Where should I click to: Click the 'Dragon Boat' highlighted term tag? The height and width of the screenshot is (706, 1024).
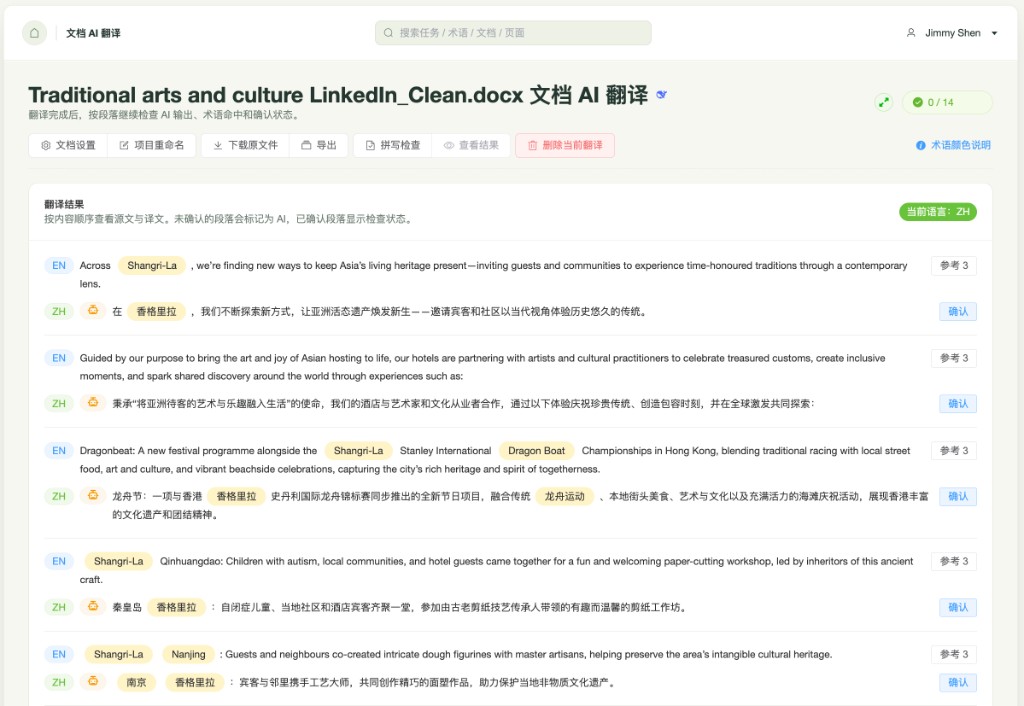[536, 451]
